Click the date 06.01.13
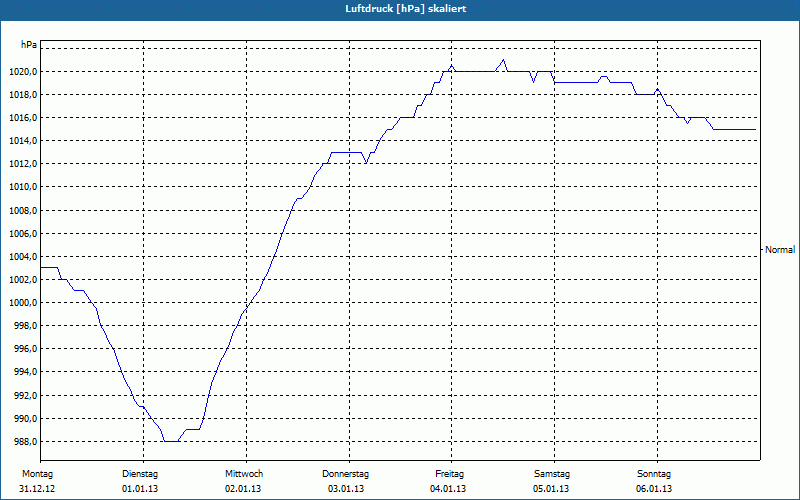 (655, 489)
